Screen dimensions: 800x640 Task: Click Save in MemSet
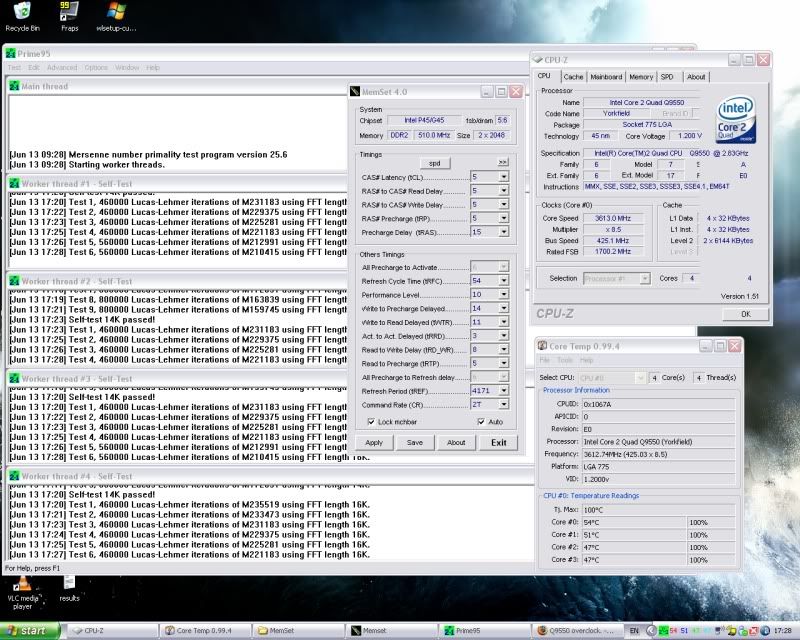pos(415,442)
